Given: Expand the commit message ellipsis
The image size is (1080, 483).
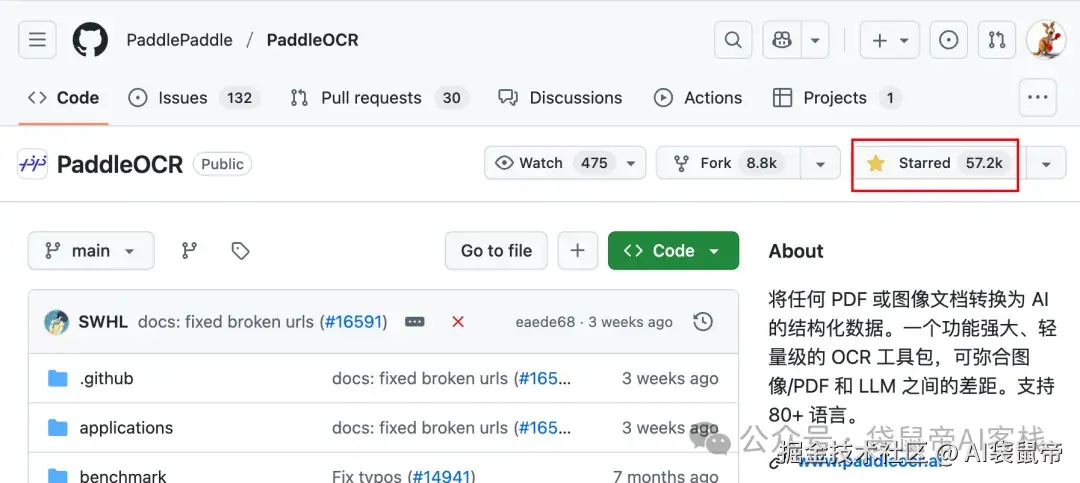Looking at the screenshot, I should click(415, 322).
